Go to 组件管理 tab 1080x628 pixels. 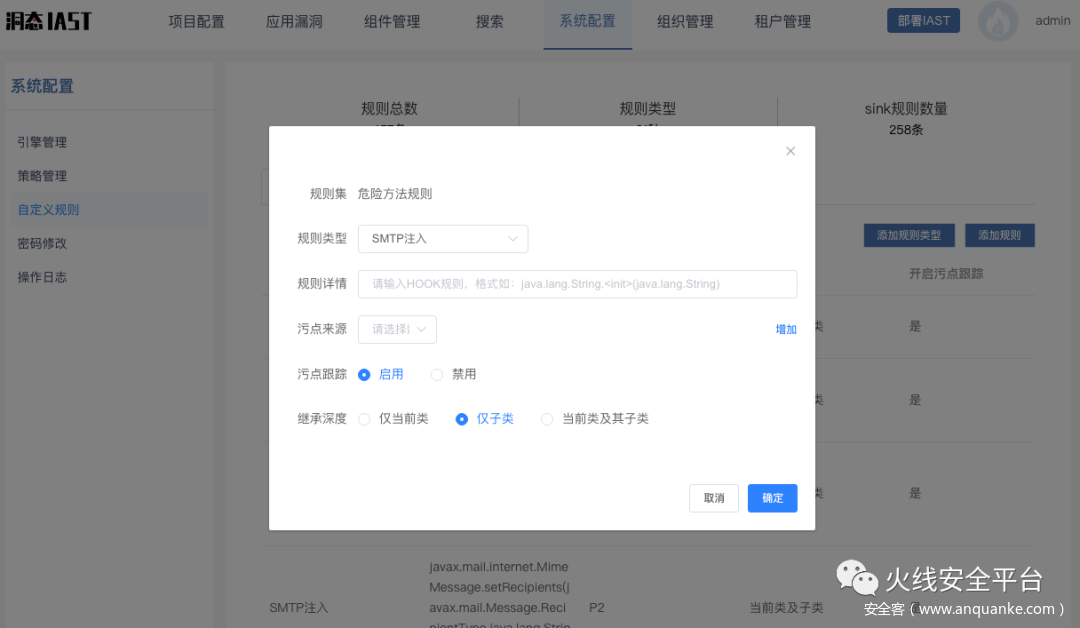pyautogui.click(x=392, y=22)
